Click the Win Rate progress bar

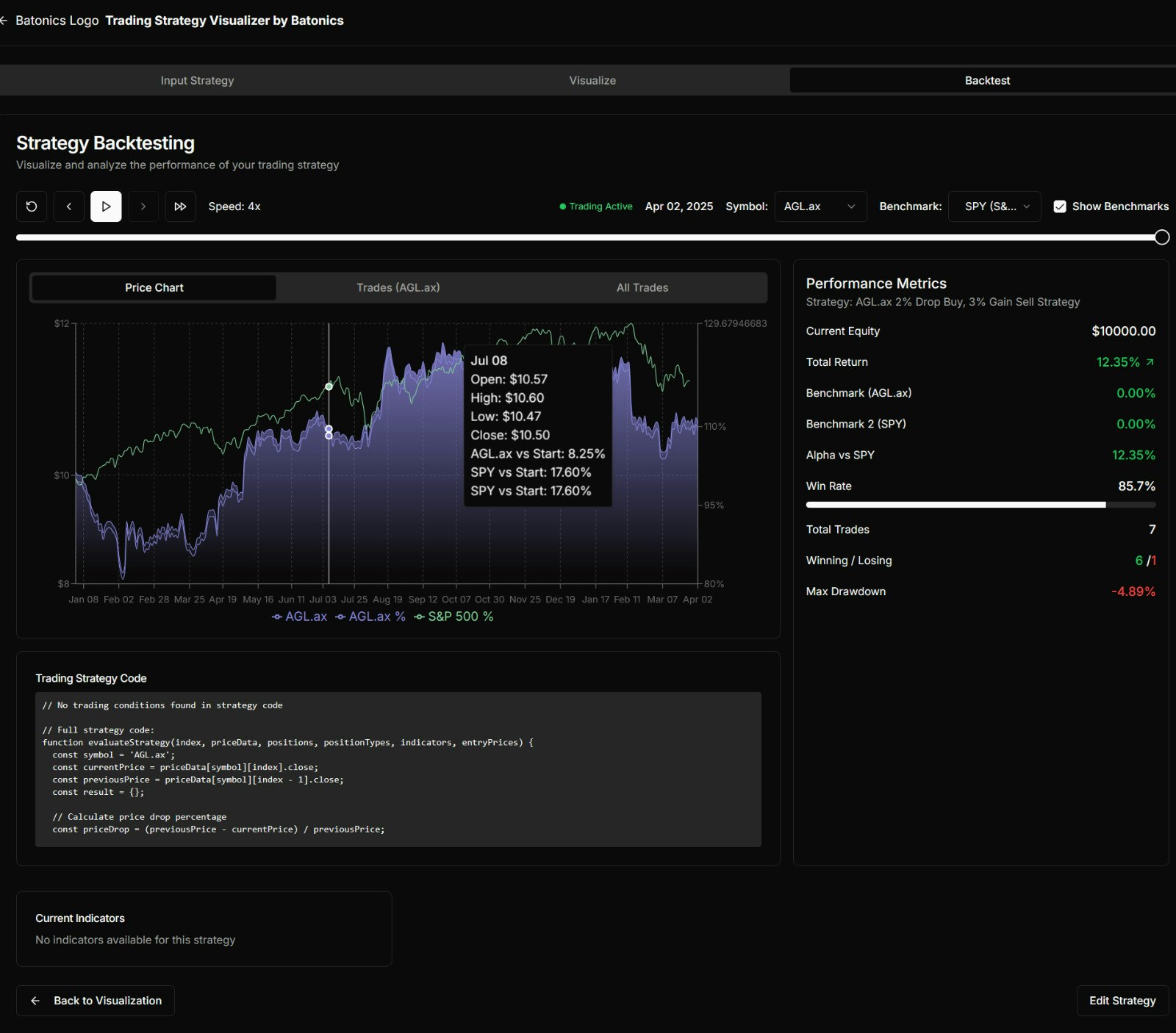tap(980, 505)
